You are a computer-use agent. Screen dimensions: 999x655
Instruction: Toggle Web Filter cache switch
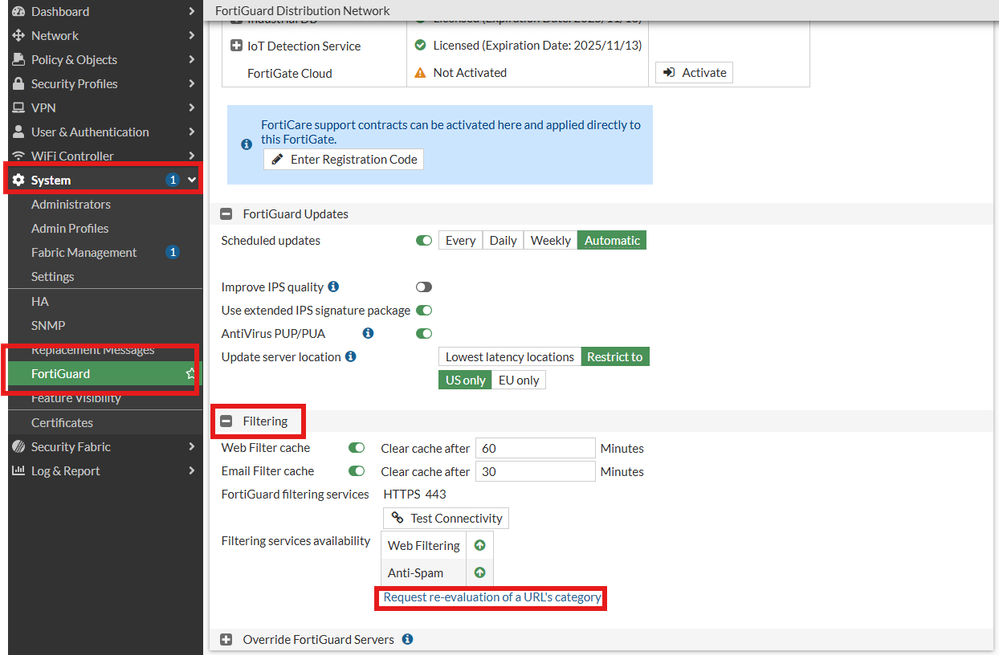pyautogui.click(x=357, y=448)
